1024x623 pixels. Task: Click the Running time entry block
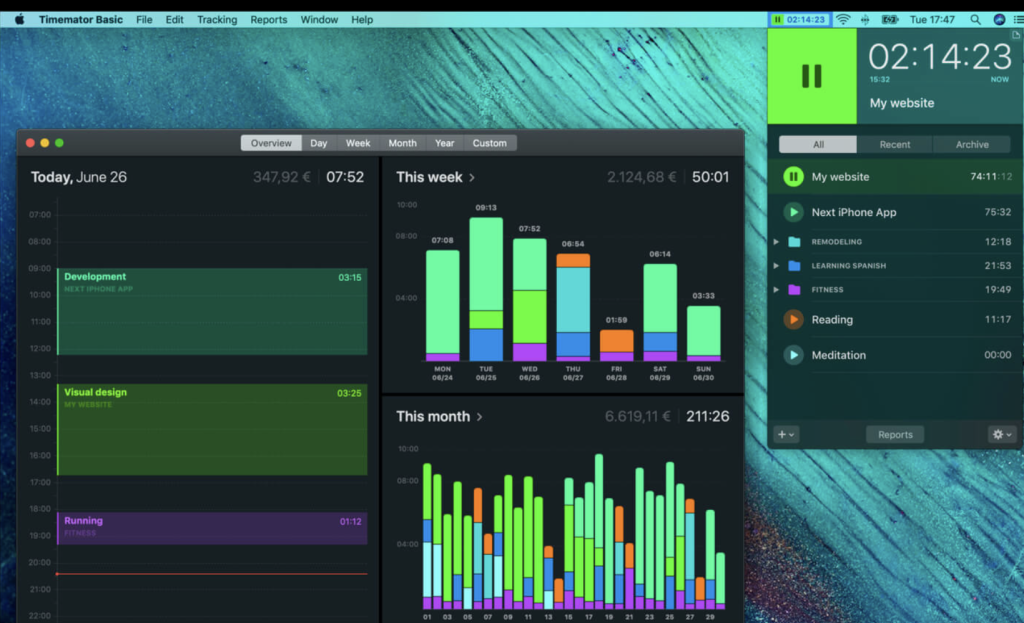212,528
